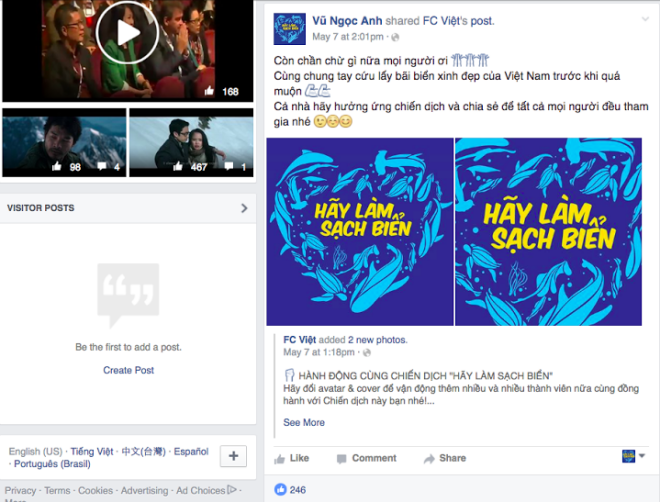The width and height of the screenshot is (660, 502).
Task: Open the video thumbnail with 98 likes
Action: tap(64, 142)
